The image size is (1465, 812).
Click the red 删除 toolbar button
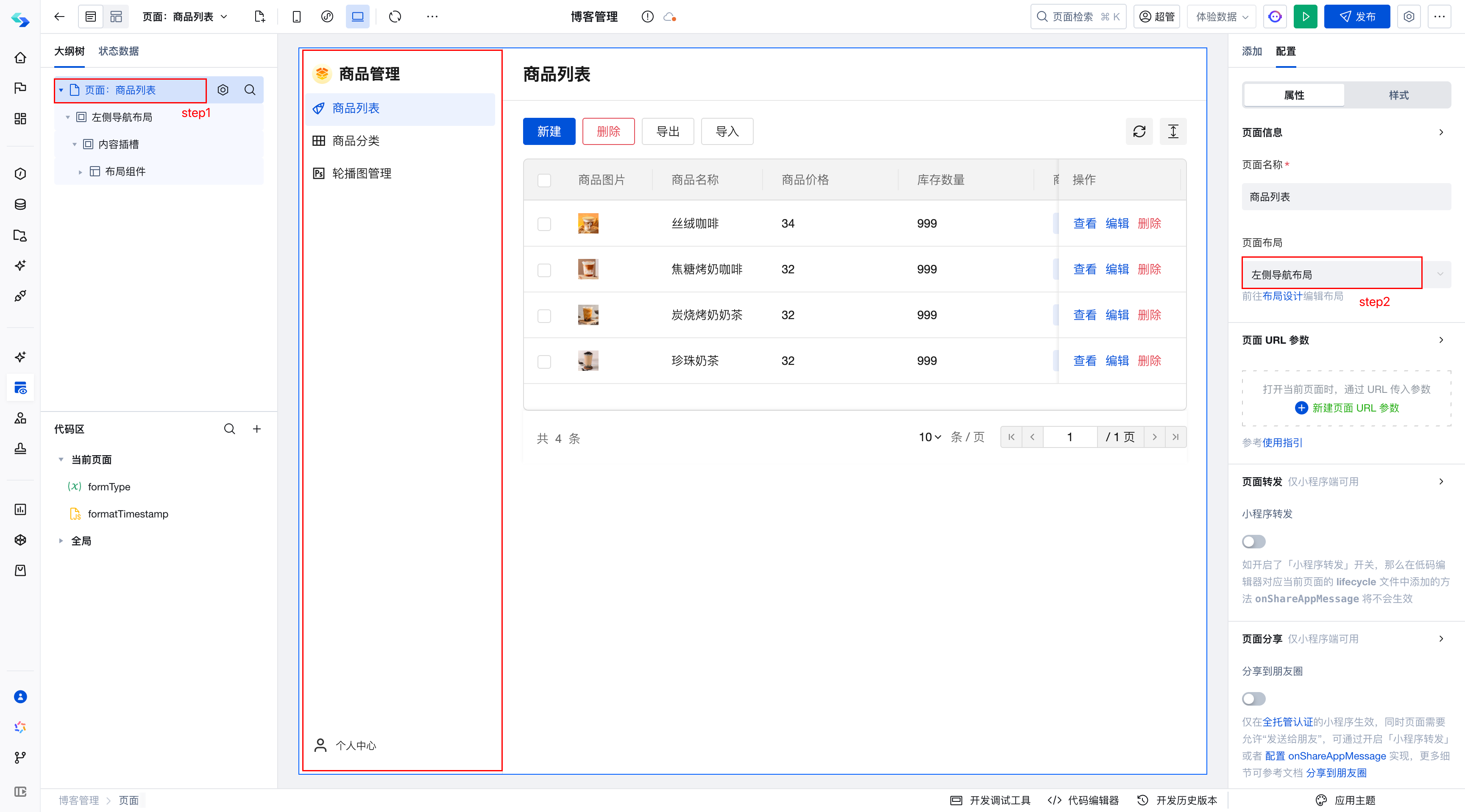(608, 131)
